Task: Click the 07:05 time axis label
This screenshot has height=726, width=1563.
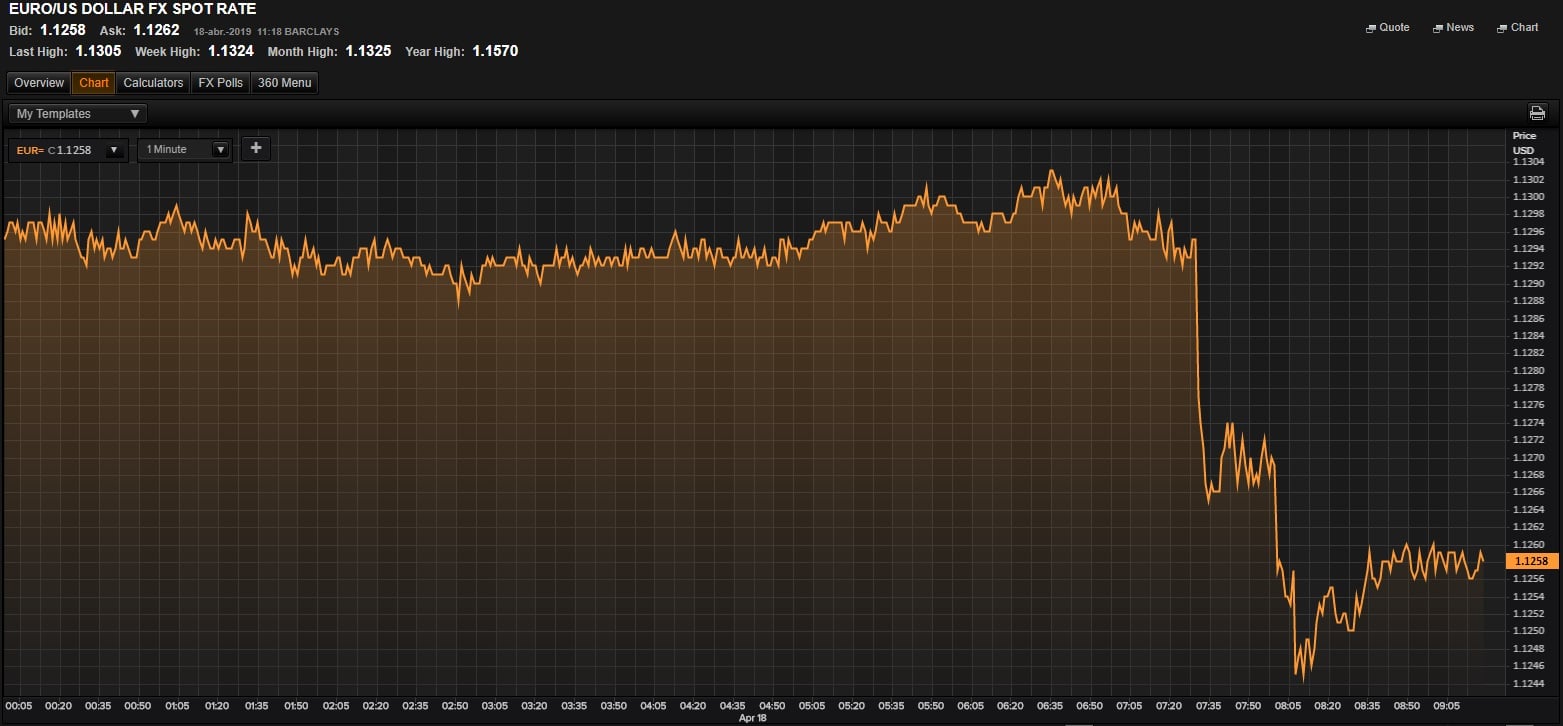Action: [1130, 706]
